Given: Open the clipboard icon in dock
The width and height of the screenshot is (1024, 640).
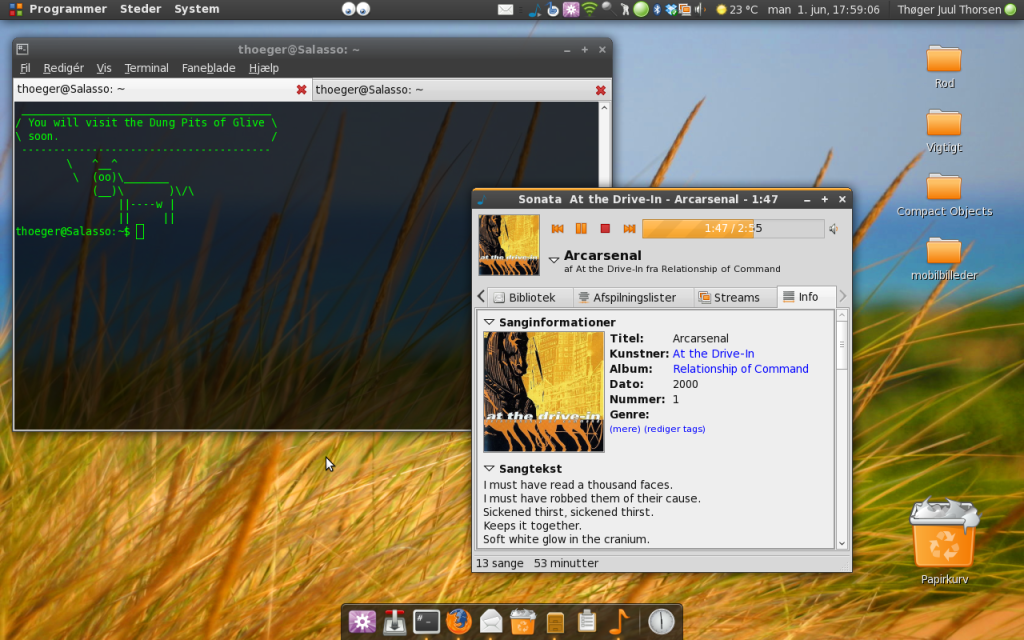Looking at the screenshot, I should coord(586,621).
